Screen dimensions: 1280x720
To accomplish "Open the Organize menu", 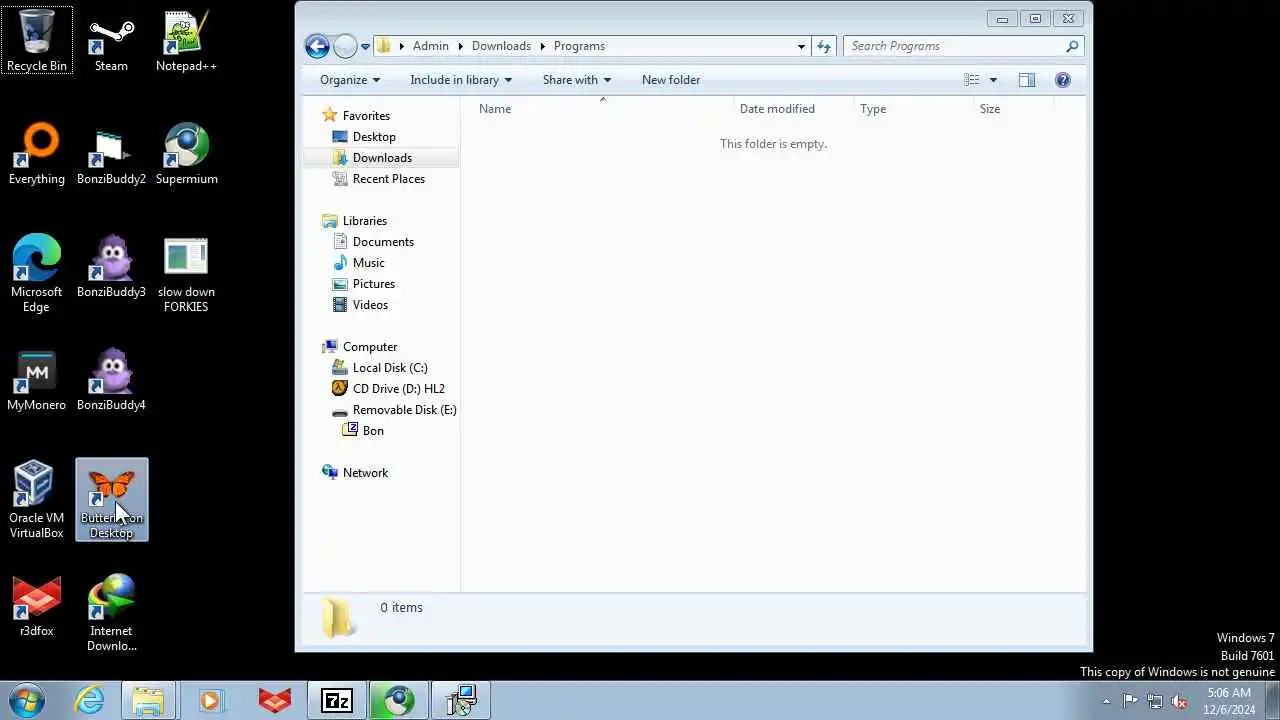I will pos(350,80).
